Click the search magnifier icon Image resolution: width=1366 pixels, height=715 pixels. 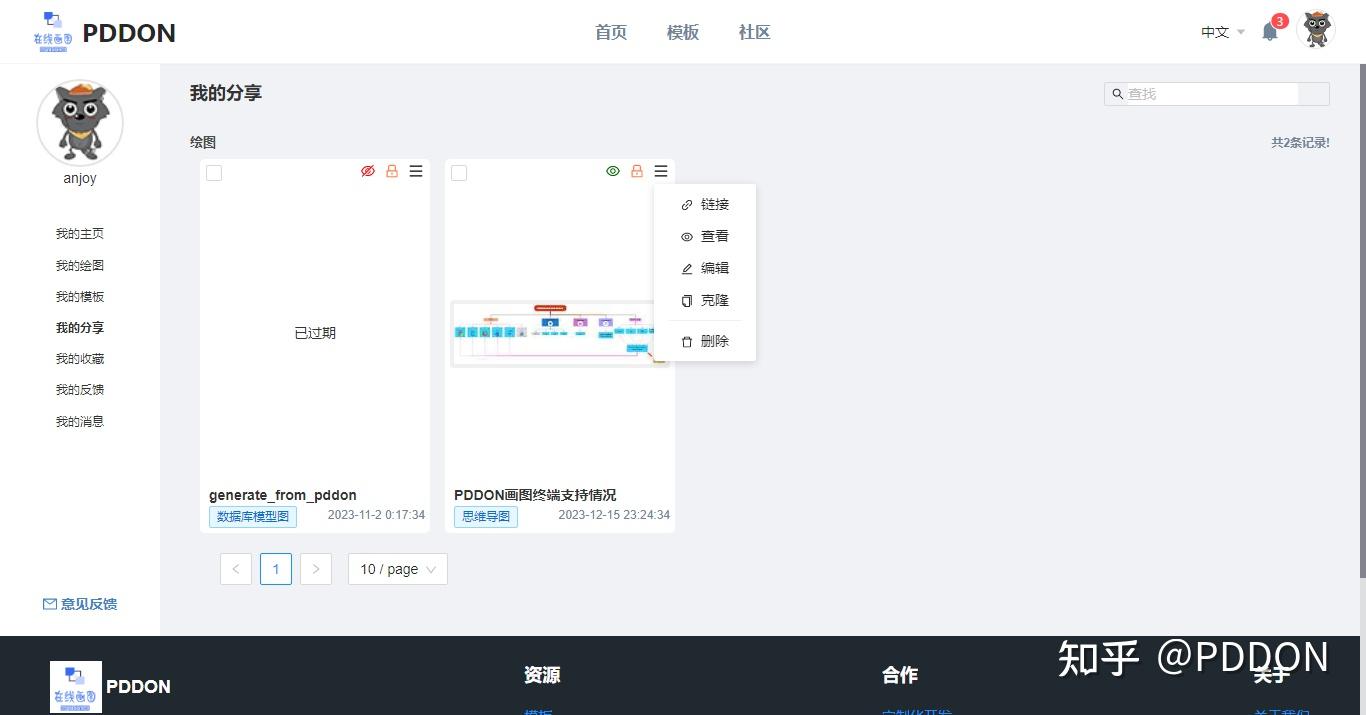click(1118, 93)
